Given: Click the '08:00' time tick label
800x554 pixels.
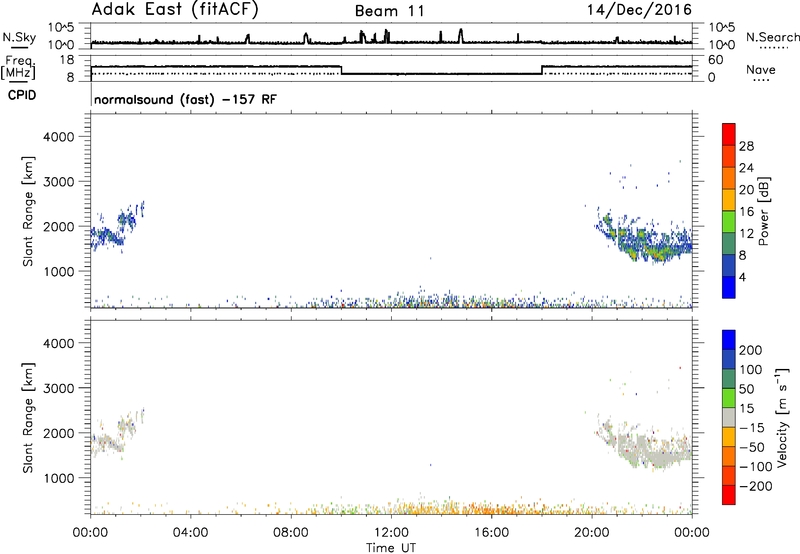Looking at the screenshot, I should tap(291, 533).
